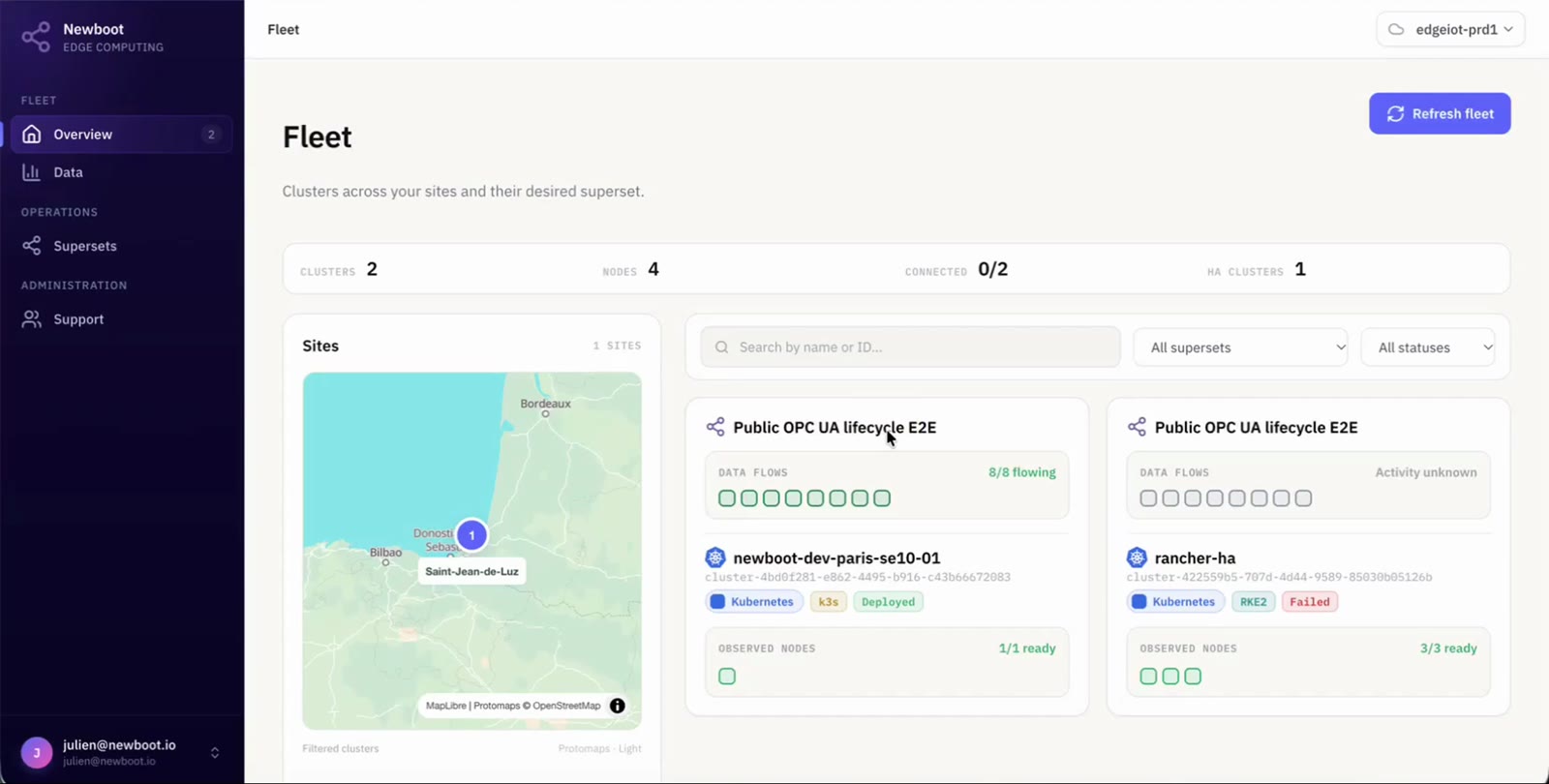Open the Overview page in sidebar
Screen dimensions: 1549x784
[x=122, y=135]
